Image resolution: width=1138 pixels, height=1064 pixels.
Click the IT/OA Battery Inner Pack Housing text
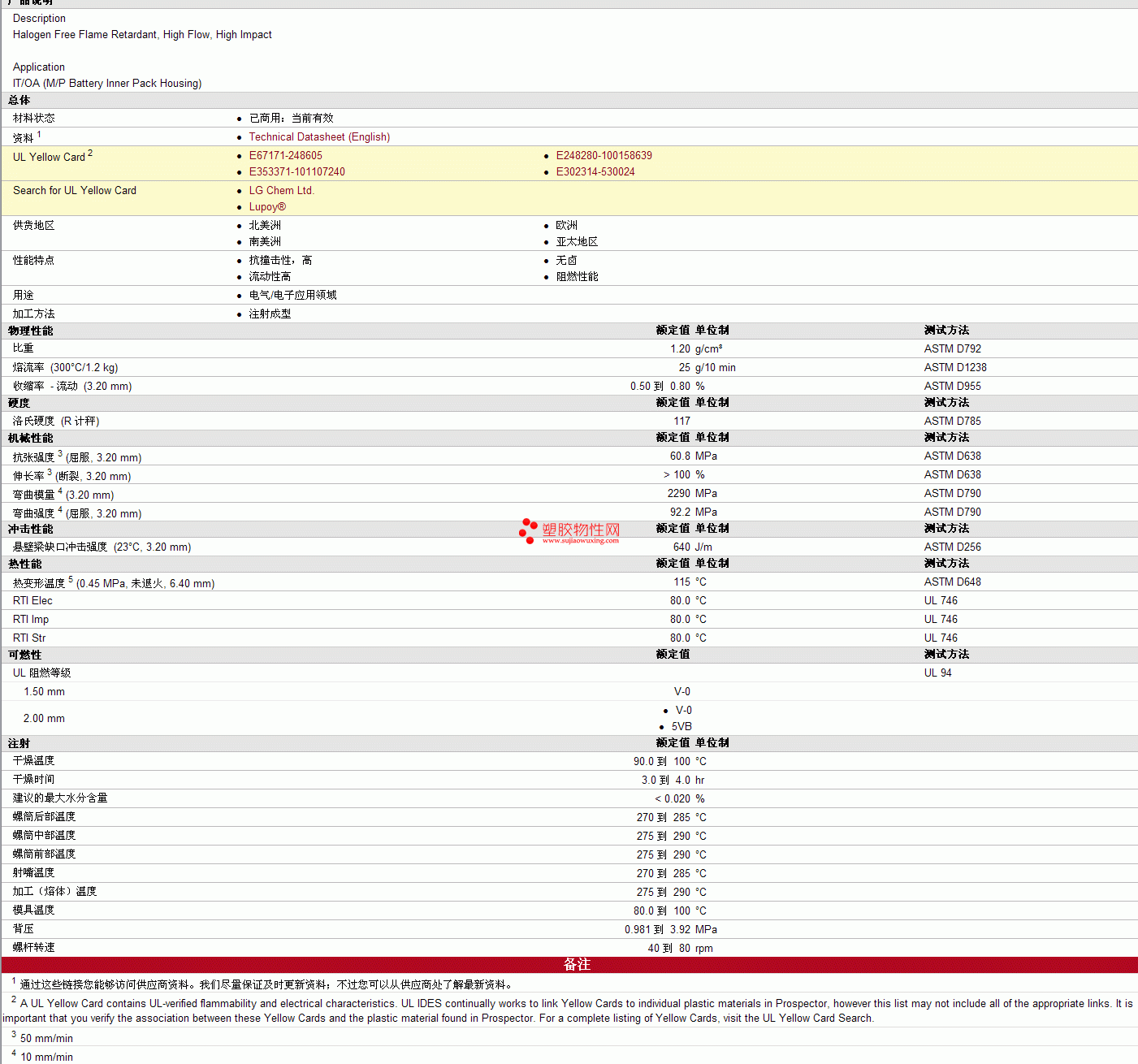pos(107,84)
